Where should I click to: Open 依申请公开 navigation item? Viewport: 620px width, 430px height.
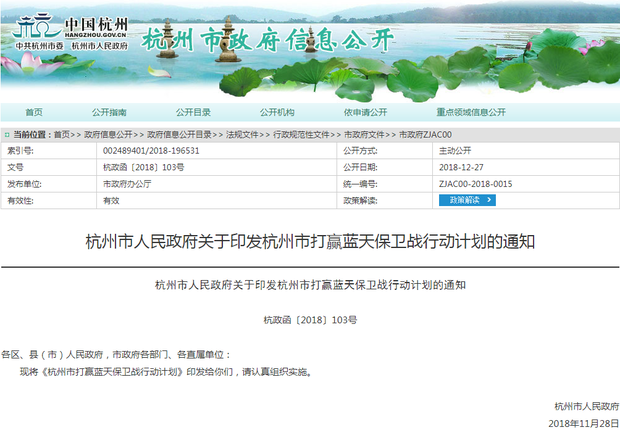pos(365,112)
